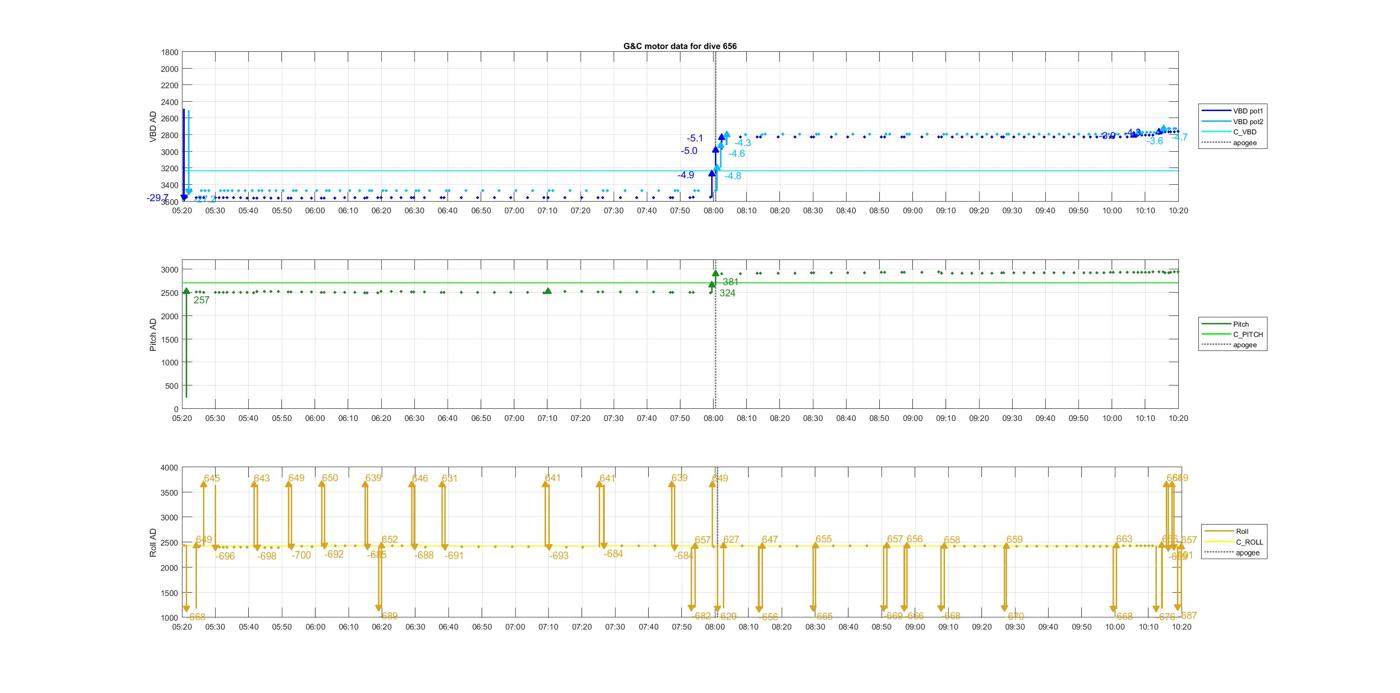Click the '500' tick on Pitch axis

[x=172, y=386]
